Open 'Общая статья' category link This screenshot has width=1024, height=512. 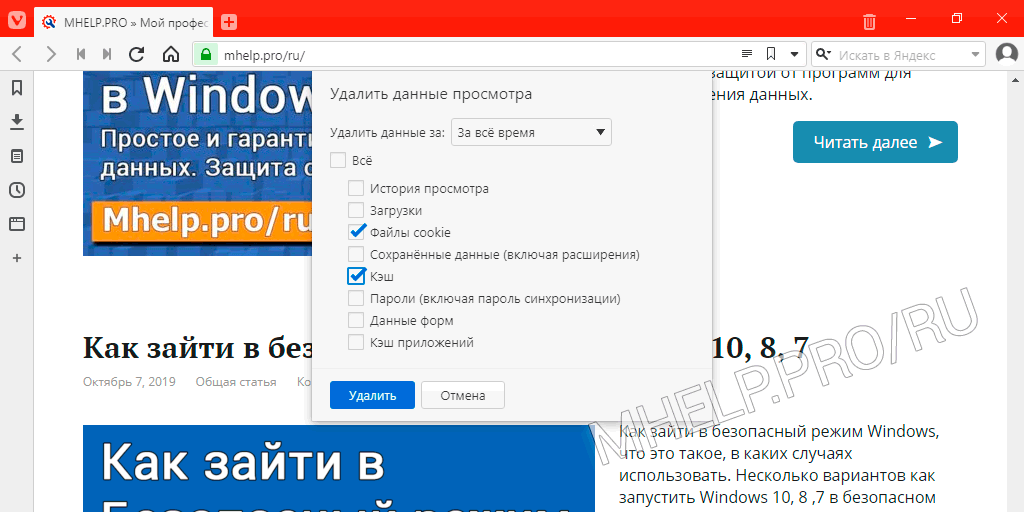236,381
